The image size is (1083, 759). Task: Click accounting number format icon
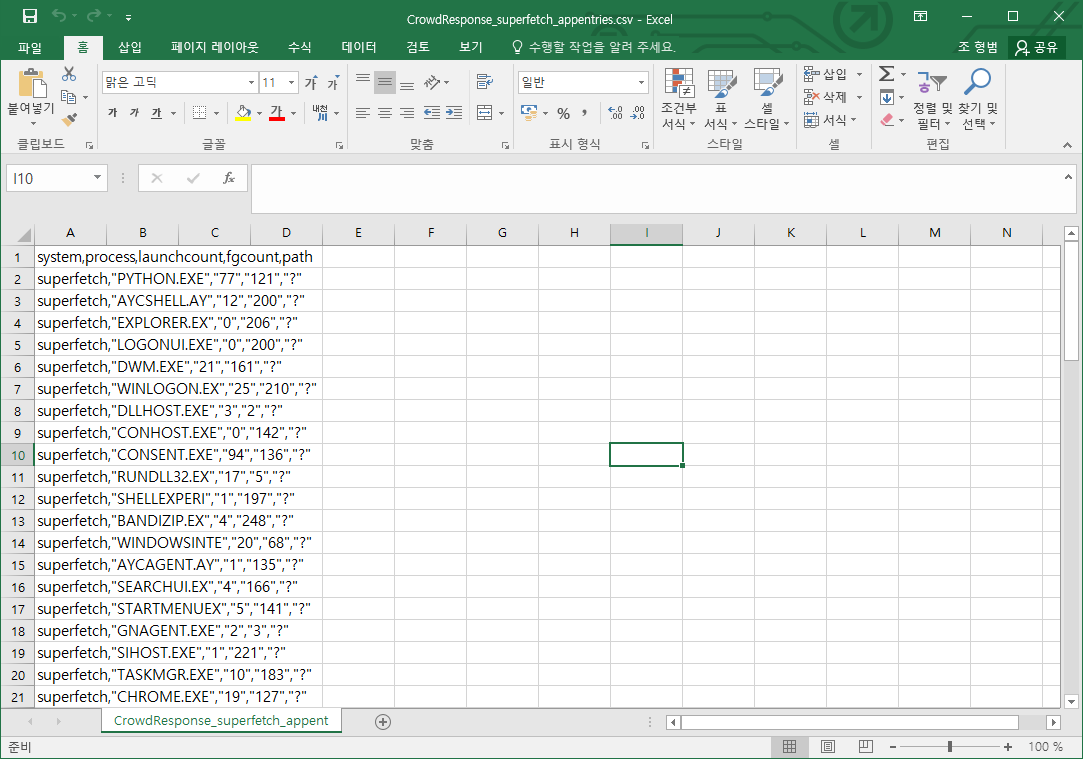529,113
